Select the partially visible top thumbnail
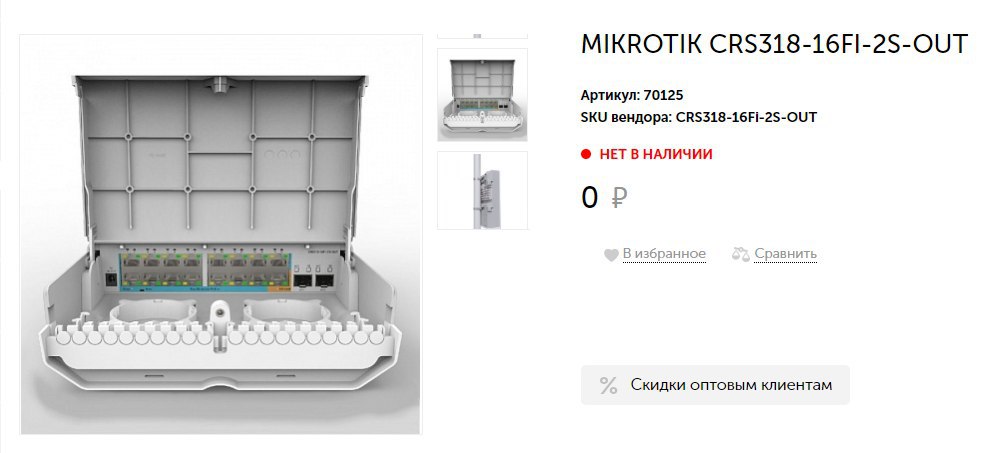Image resolution: width=998 pixels, height=453 pixels. click(x=482, y=36)
